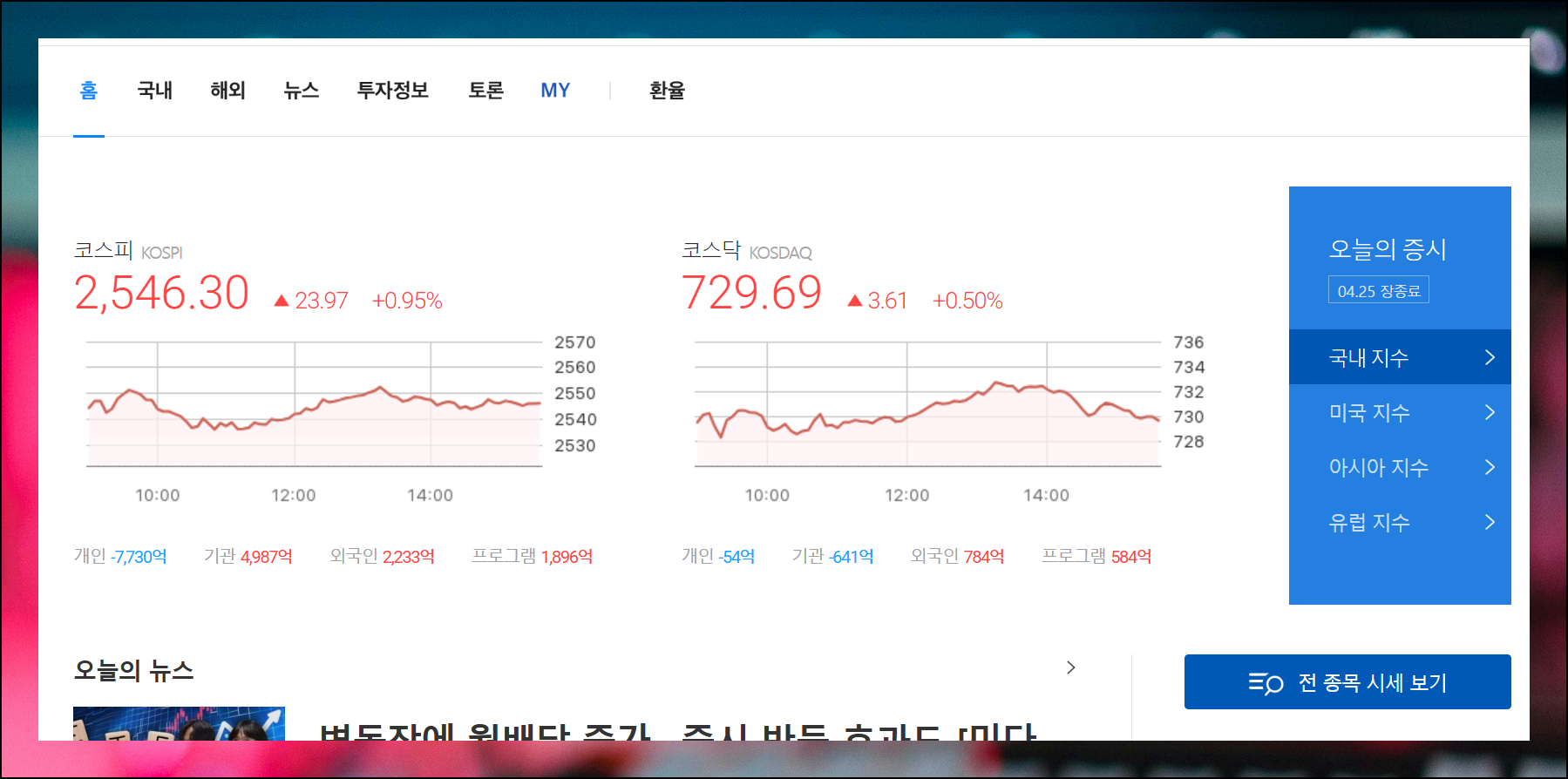Click the KOSDAQ up-triangle change 3.61
This screenshot has height=779, width=1568.
(x=878, y=301)
